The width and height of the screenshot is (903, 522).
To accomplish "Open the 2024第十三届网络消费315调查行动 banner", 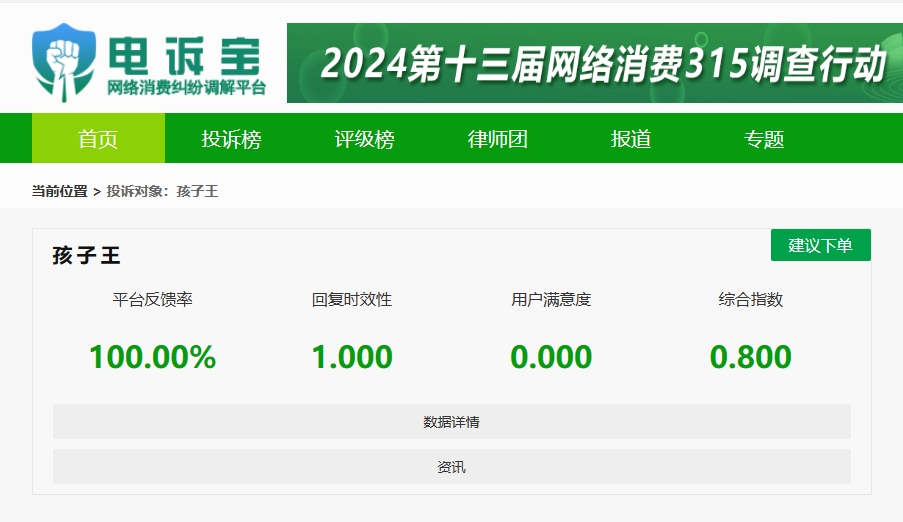I will tap(595, 63).
